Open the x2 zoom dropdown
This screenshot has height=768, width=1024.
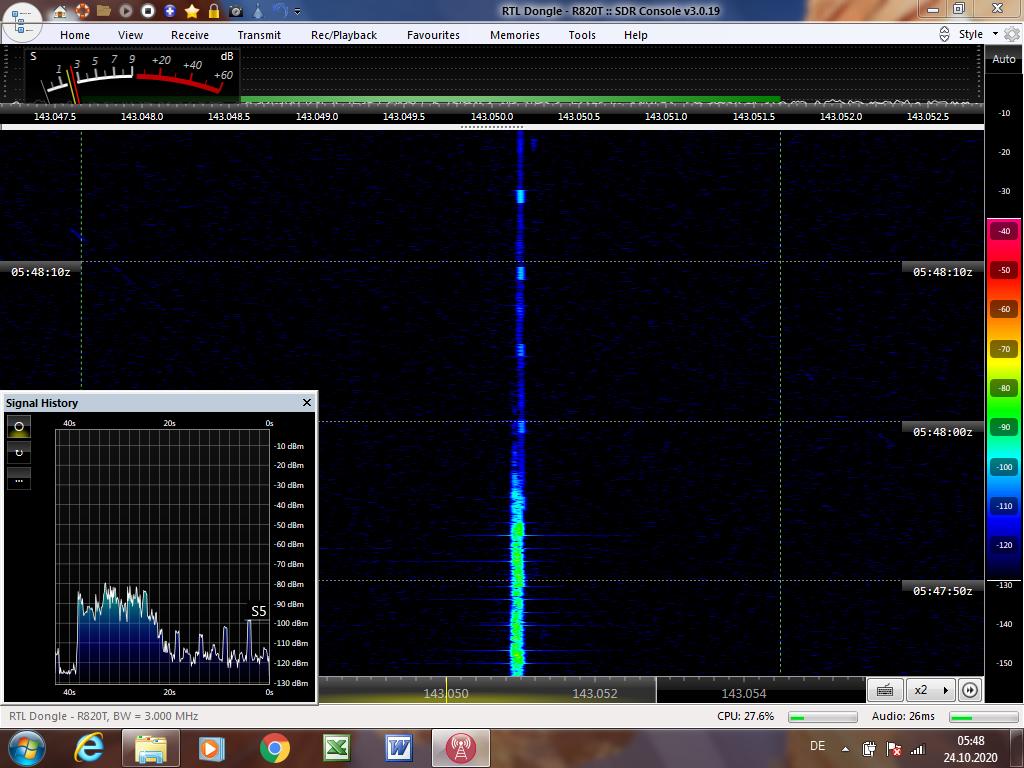pyautogui.click(x=931, y=690)
